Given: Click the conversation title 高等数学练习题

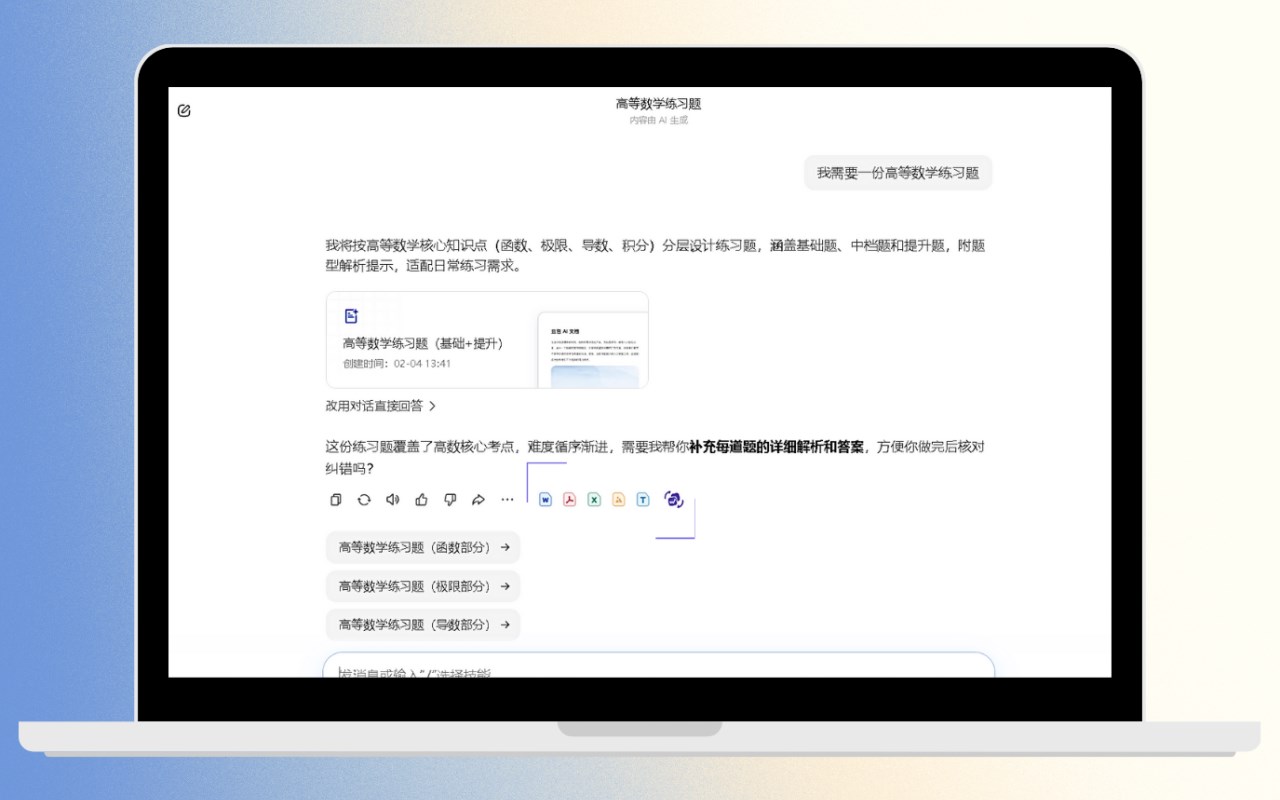Looking at the screenshot, I should tap(658, 103).
